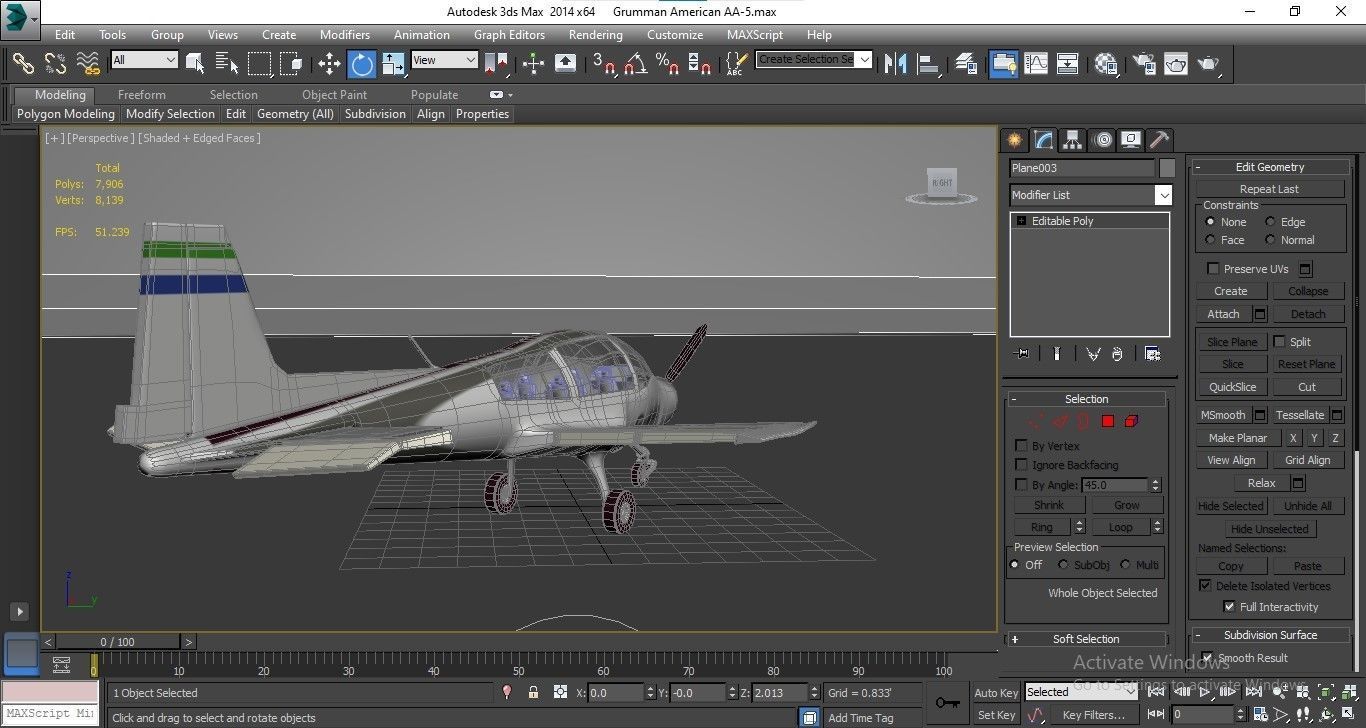The image size is (1366, 728).
Task: Enable By Vertex checkbox
Action: coord(1021,446)
